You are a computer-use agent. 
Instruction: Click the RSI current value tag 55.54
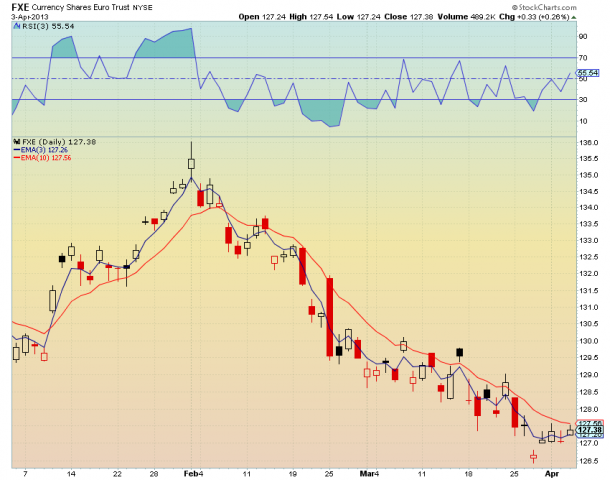point(587,73)
